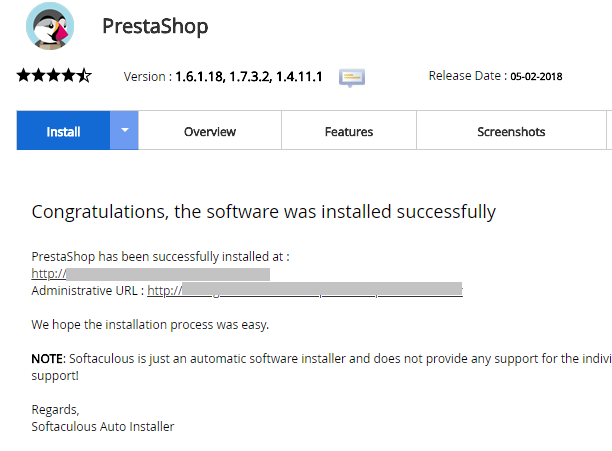Click the Congratulations installed successfully heading

click(263, 212)
